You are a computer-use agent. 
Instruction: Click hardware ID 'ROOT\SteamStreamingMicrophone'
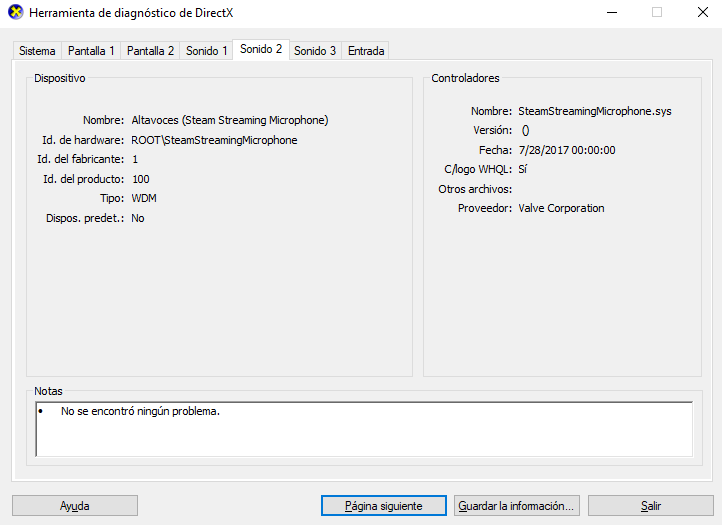(x=214, y=140)
